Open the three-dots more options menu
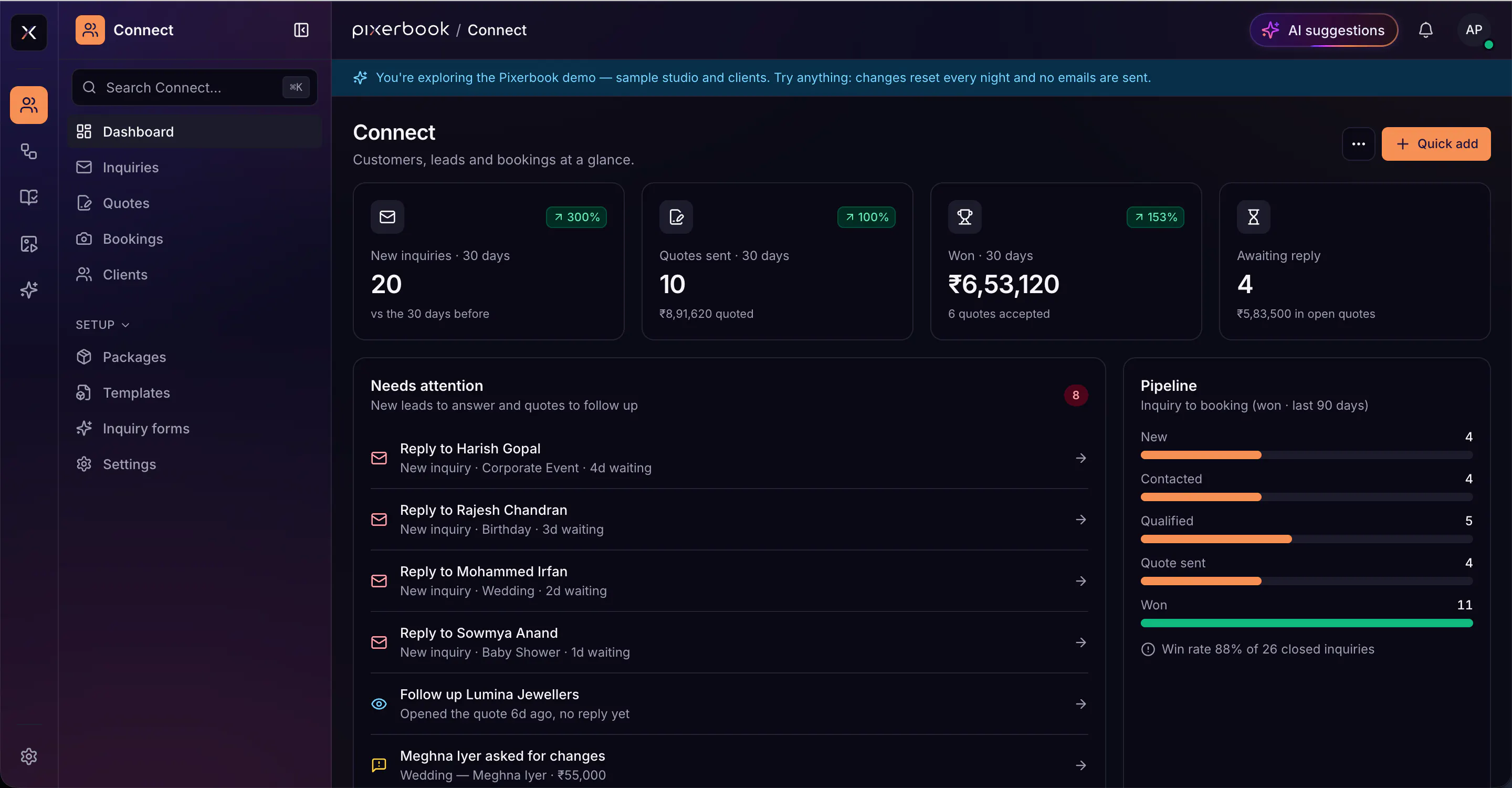The height and width of the screenshot is (788, 1512). (1358, 144)
